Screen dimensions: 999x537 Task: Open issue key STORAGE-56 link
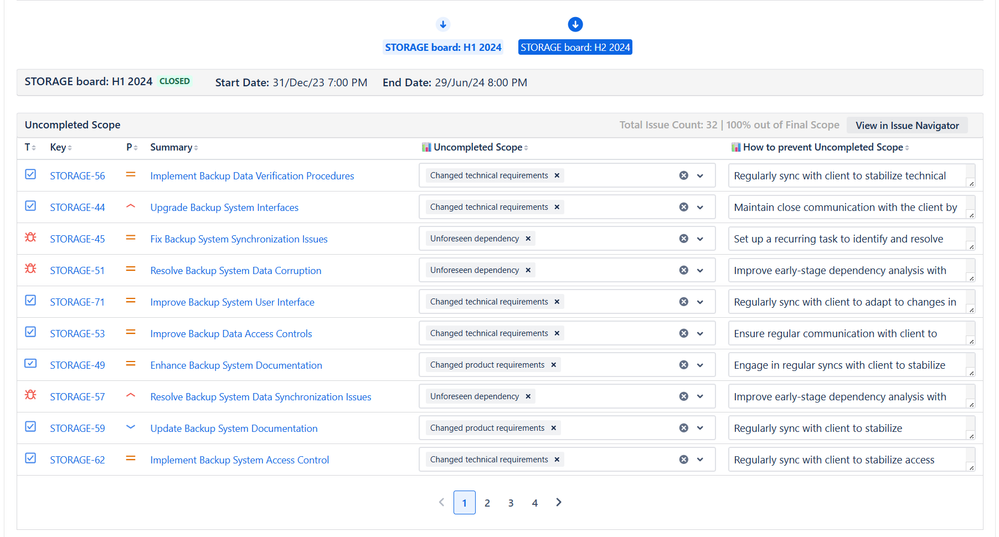pyautogui.click(x=77, y=176)
